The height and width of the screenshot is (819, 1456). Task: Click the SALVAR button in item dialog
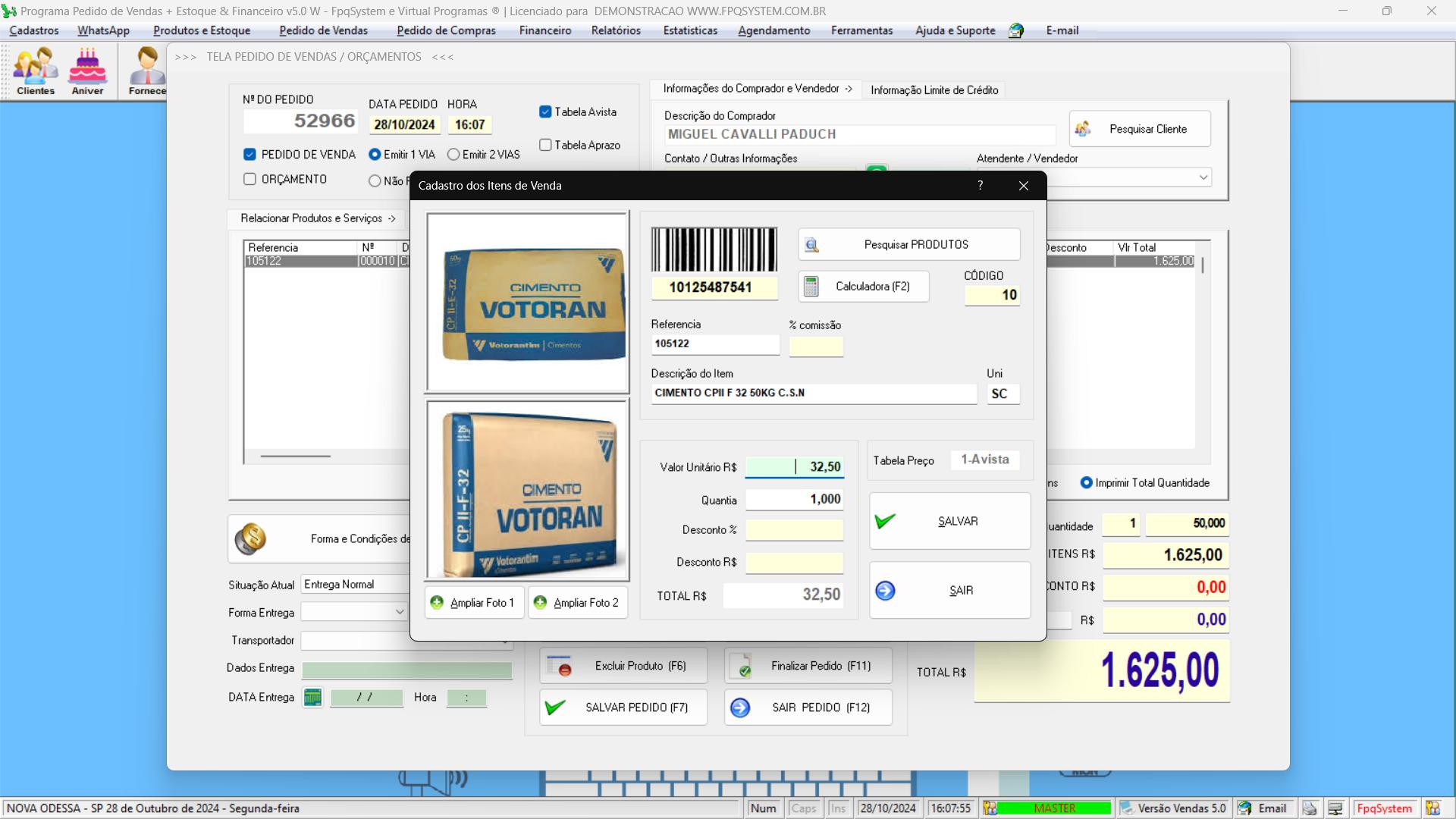point(949,521)
